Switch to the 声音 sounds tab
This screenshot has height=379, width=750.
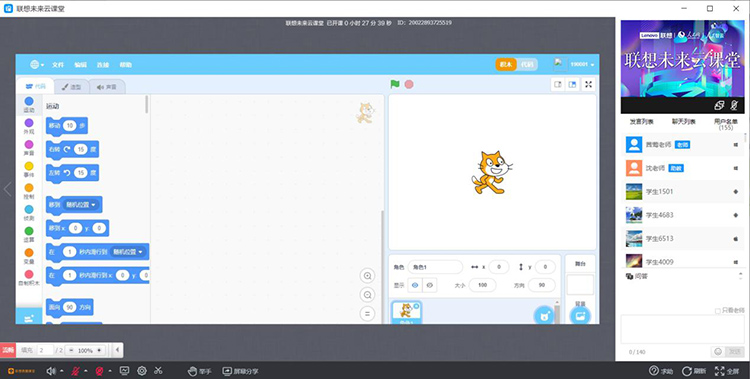tap(107, 87)
